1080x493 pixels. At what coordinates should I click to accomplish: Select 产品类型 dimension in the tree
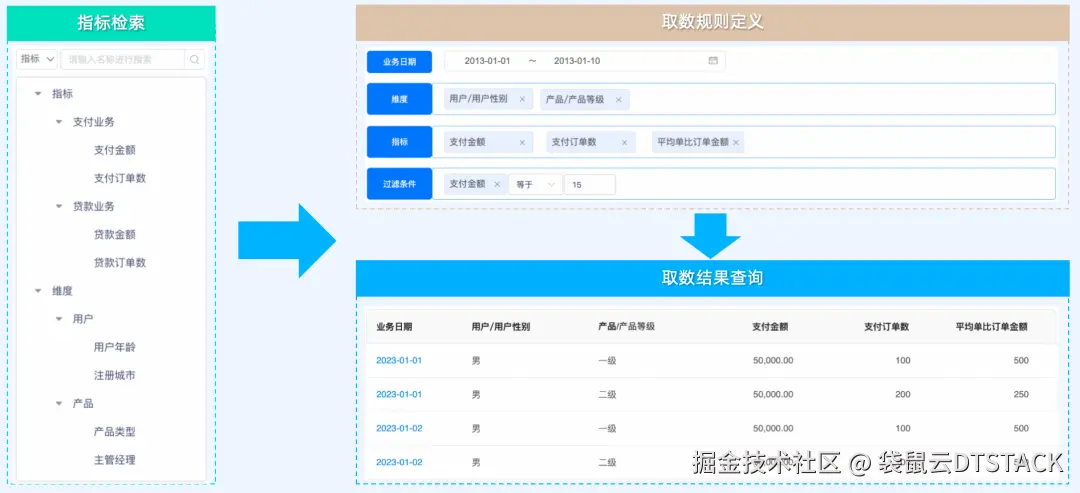(x=115, y=432)
